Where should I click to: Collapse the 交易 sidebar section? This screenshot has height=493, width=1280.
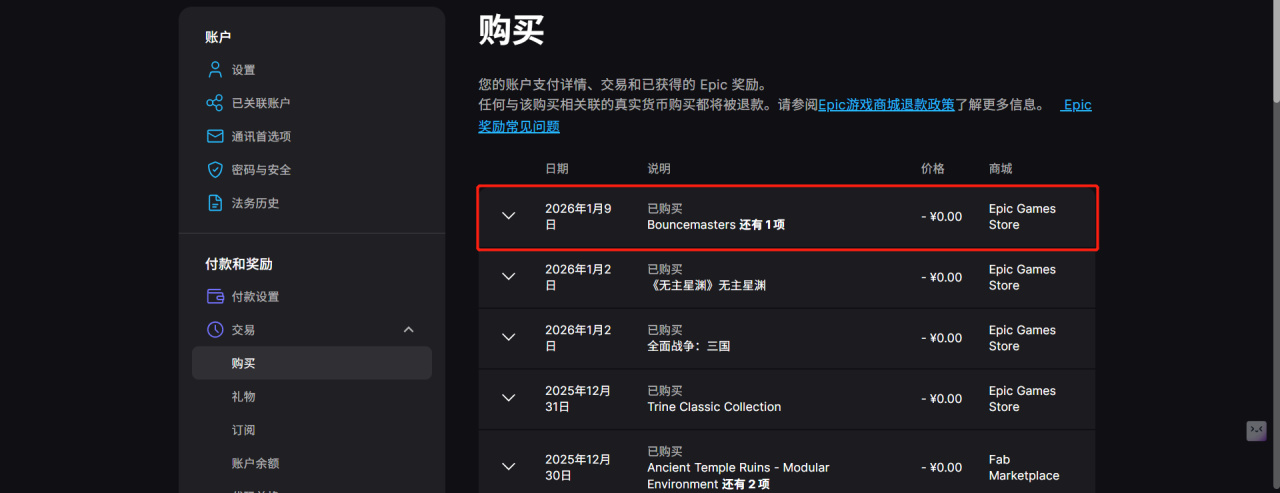[x=408, y=329]
